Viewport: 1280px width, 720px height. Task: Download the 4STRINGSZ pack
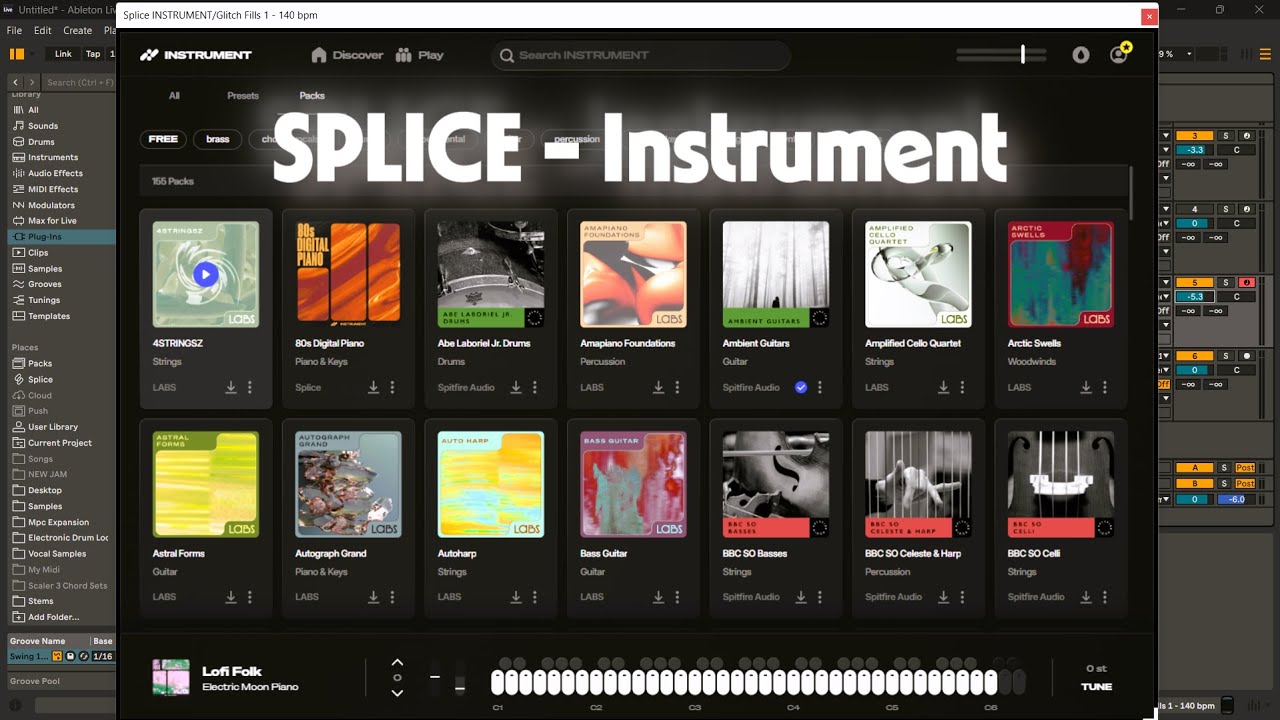(231, 387)
